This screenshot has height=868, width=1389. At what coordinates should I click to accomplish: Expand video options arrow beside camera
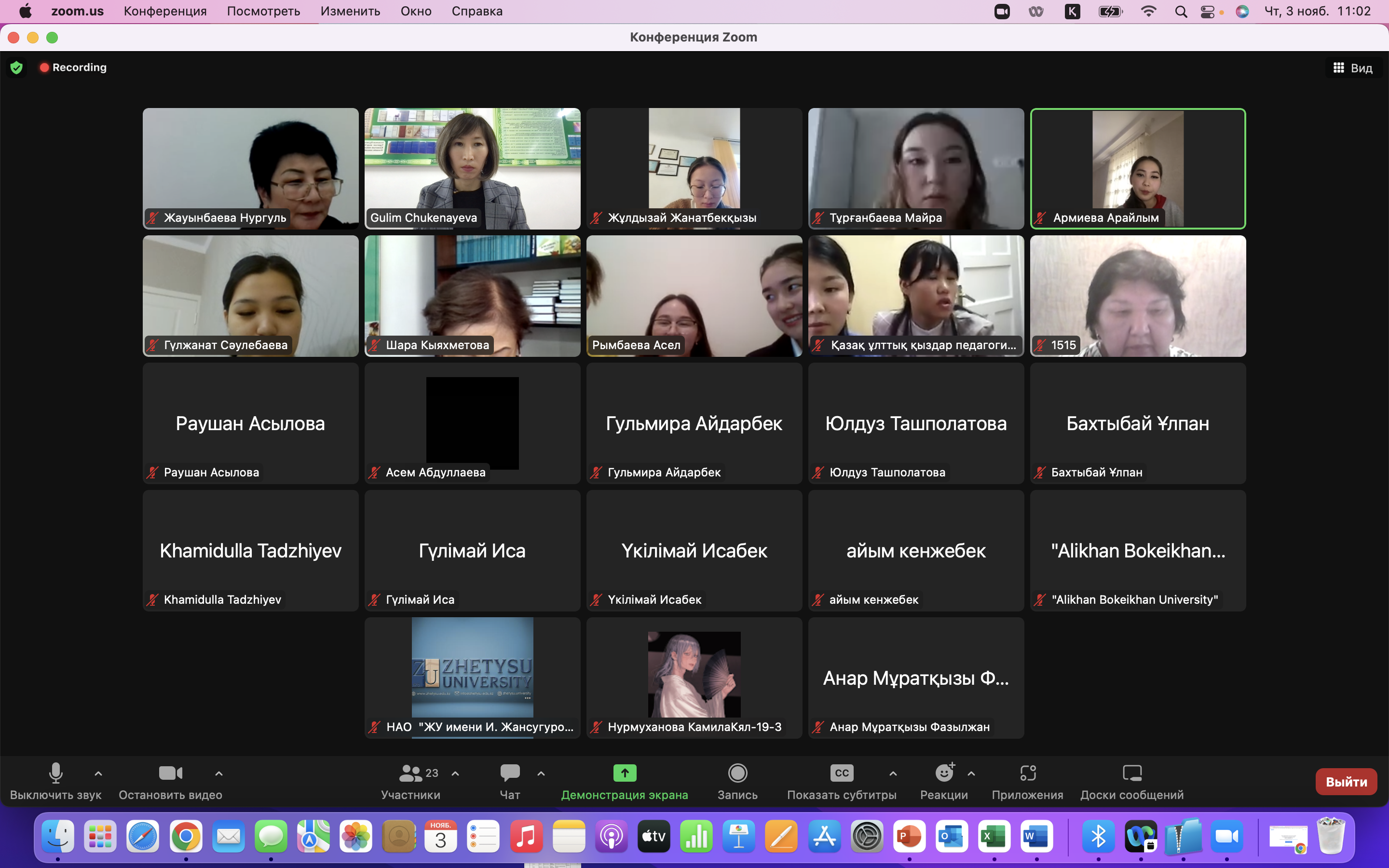pyautogui.click(x=218, y=773)
